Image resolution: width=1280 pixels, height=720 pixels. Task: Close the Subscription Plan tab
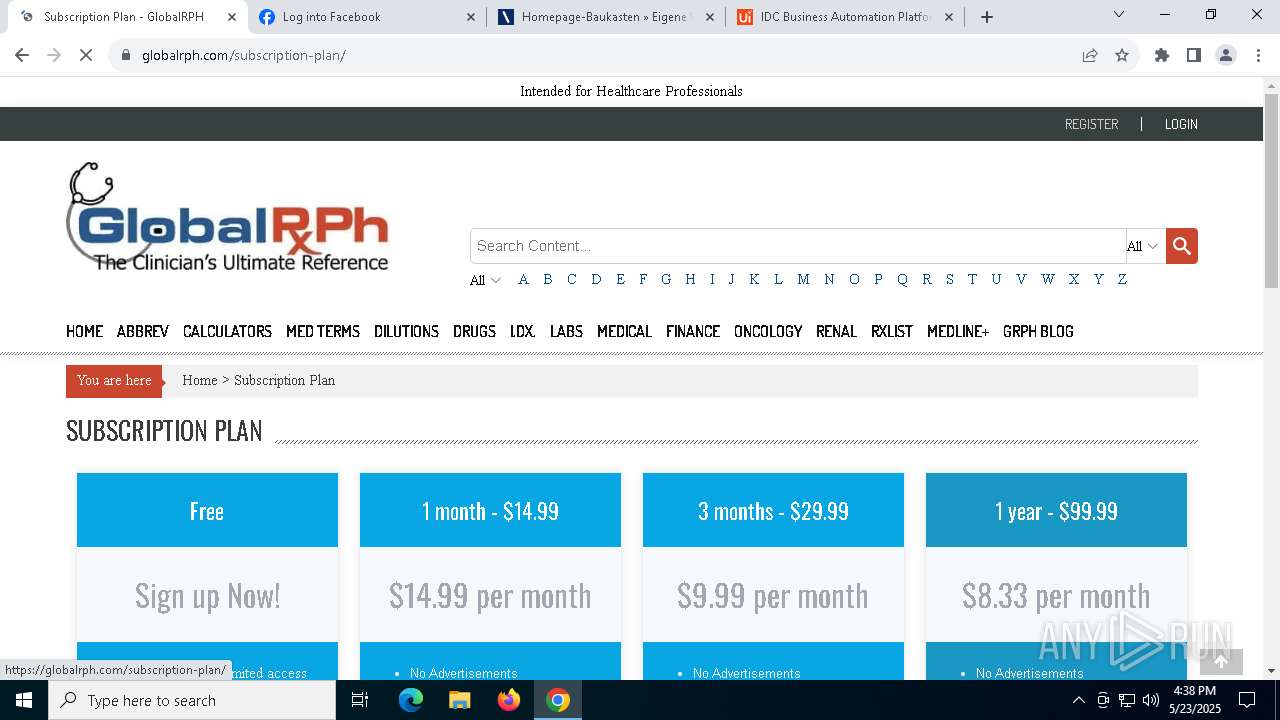click(231, 16)
